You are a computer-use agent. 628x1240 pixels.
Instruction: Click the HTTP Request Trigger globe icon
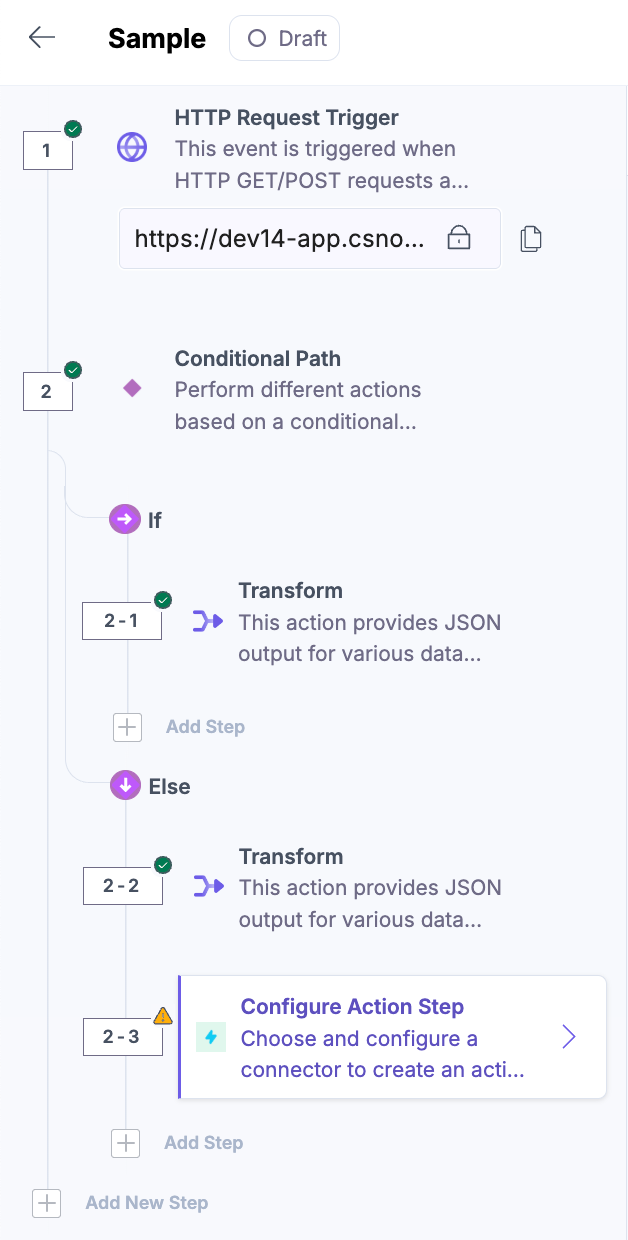(132, 148)
